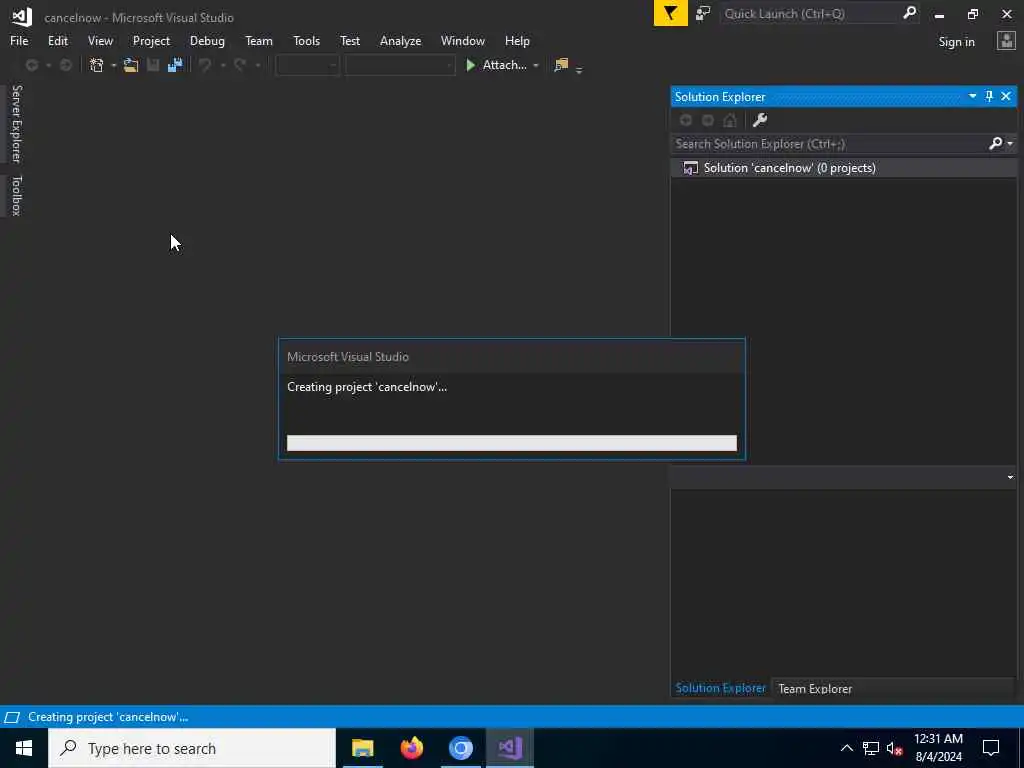This screenshot has width=1024, height=768.
Task: Open the Server Explorer side tab
Action: coord(16,123)
